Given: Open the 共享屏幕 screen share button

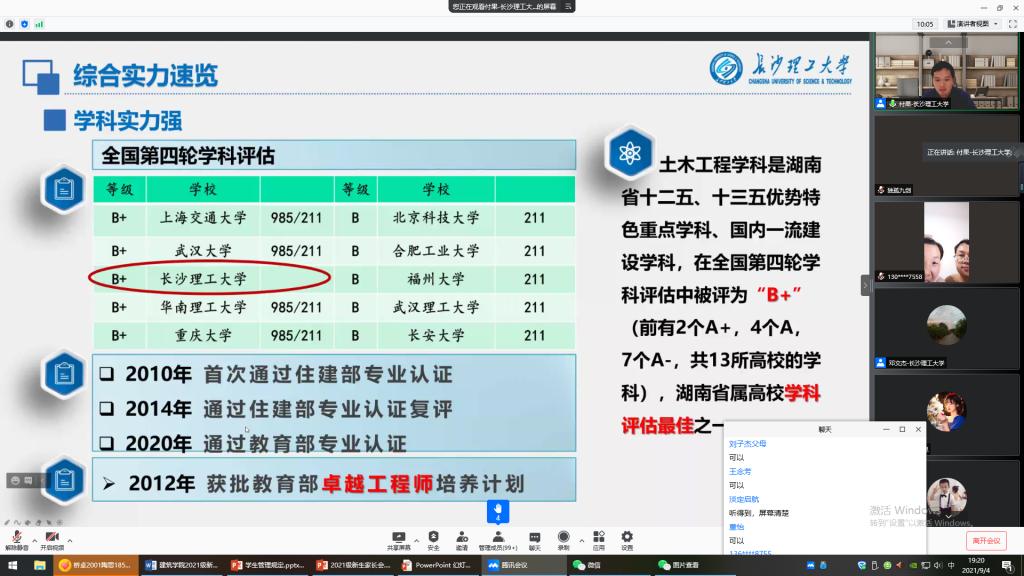Looking at the screenshot, I should [398, 537].
